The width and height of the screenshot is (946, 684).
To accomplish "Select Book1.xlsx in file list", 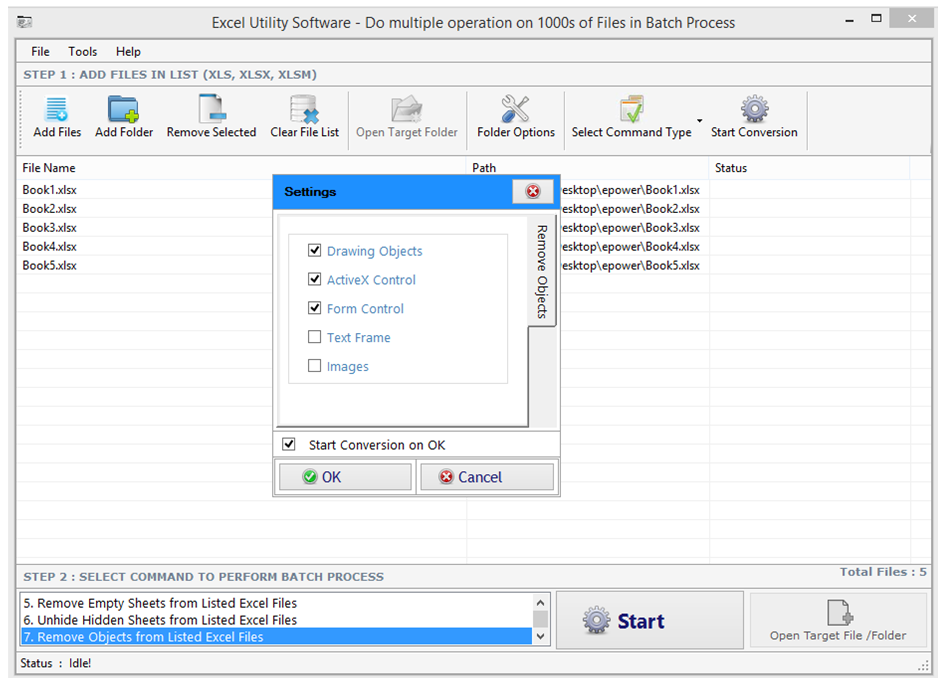I will pyautogui.click(x=49, y=190).
